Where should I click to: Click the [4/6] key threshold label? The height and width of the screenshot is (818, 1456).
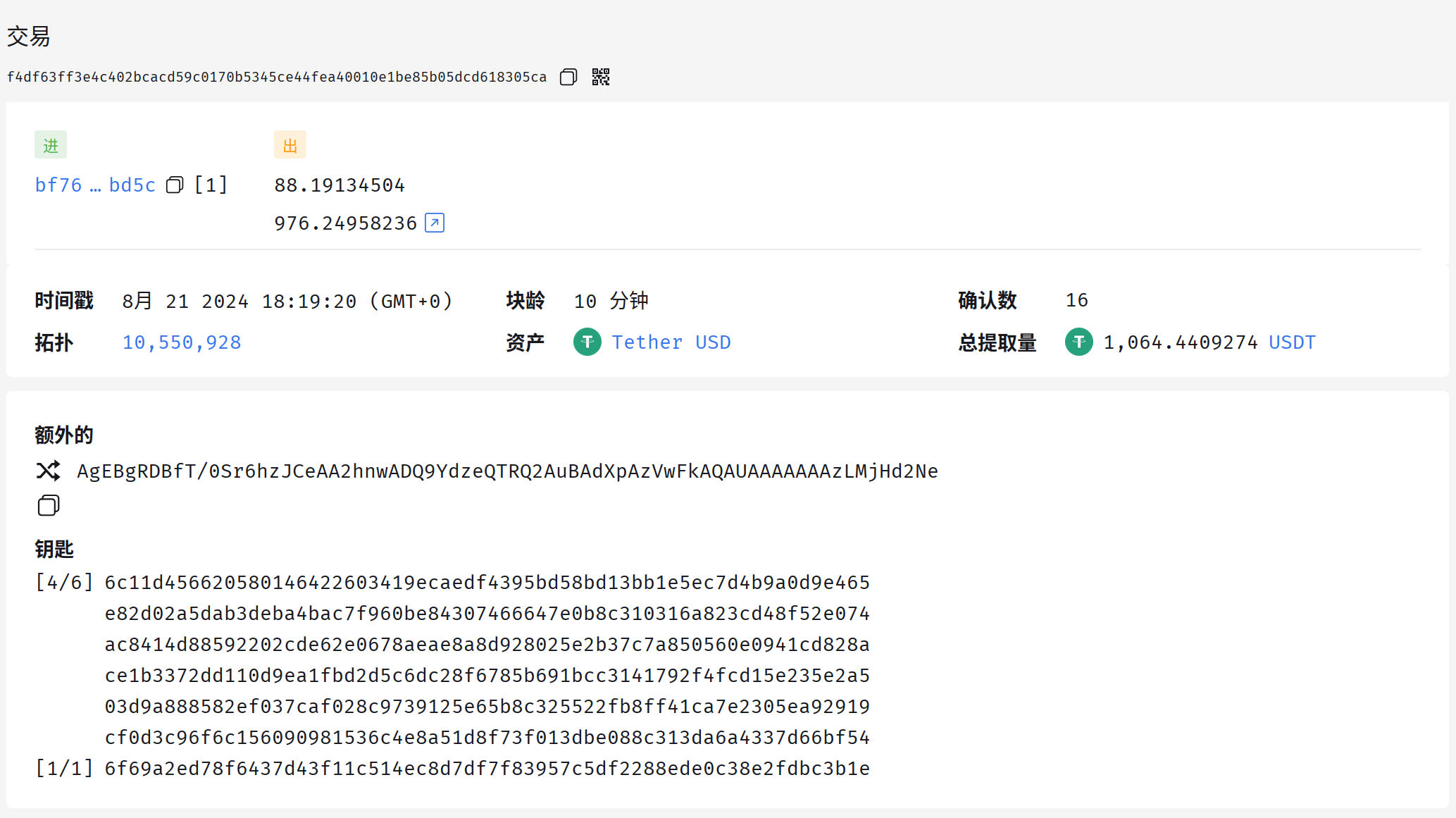tap(64, 583)
